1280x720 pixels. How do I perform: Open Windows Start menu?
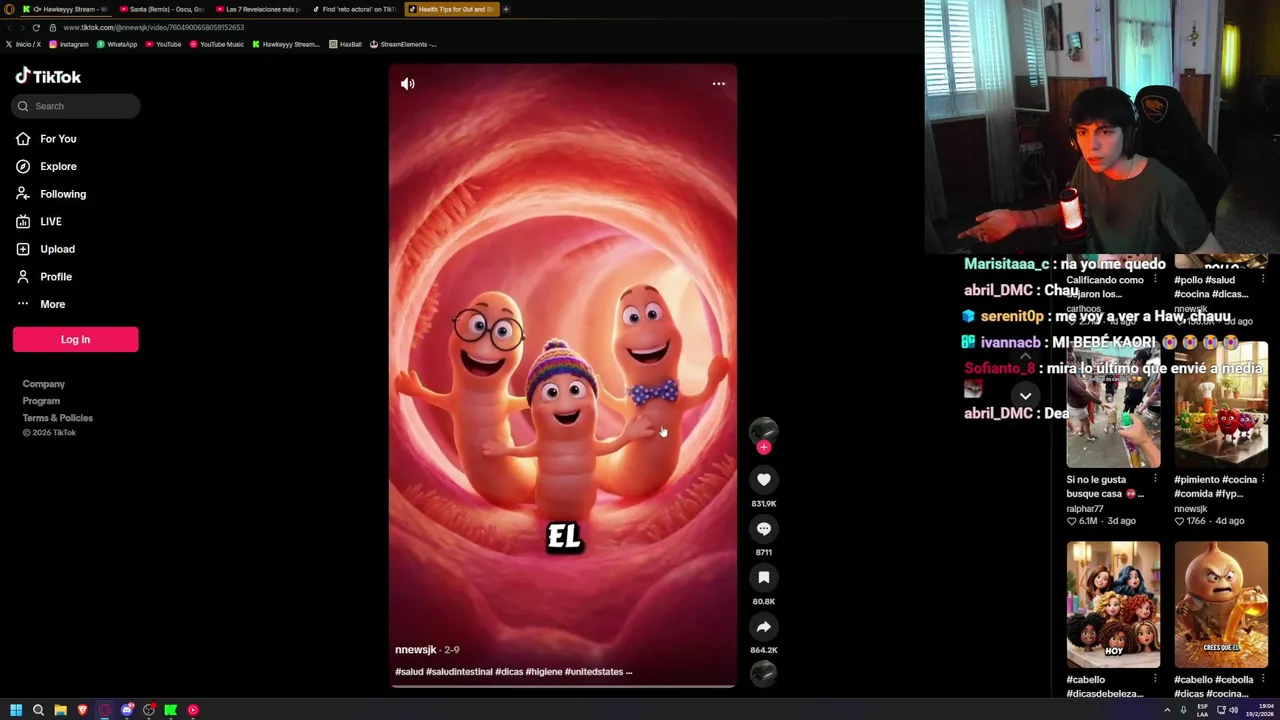point(16,710)
